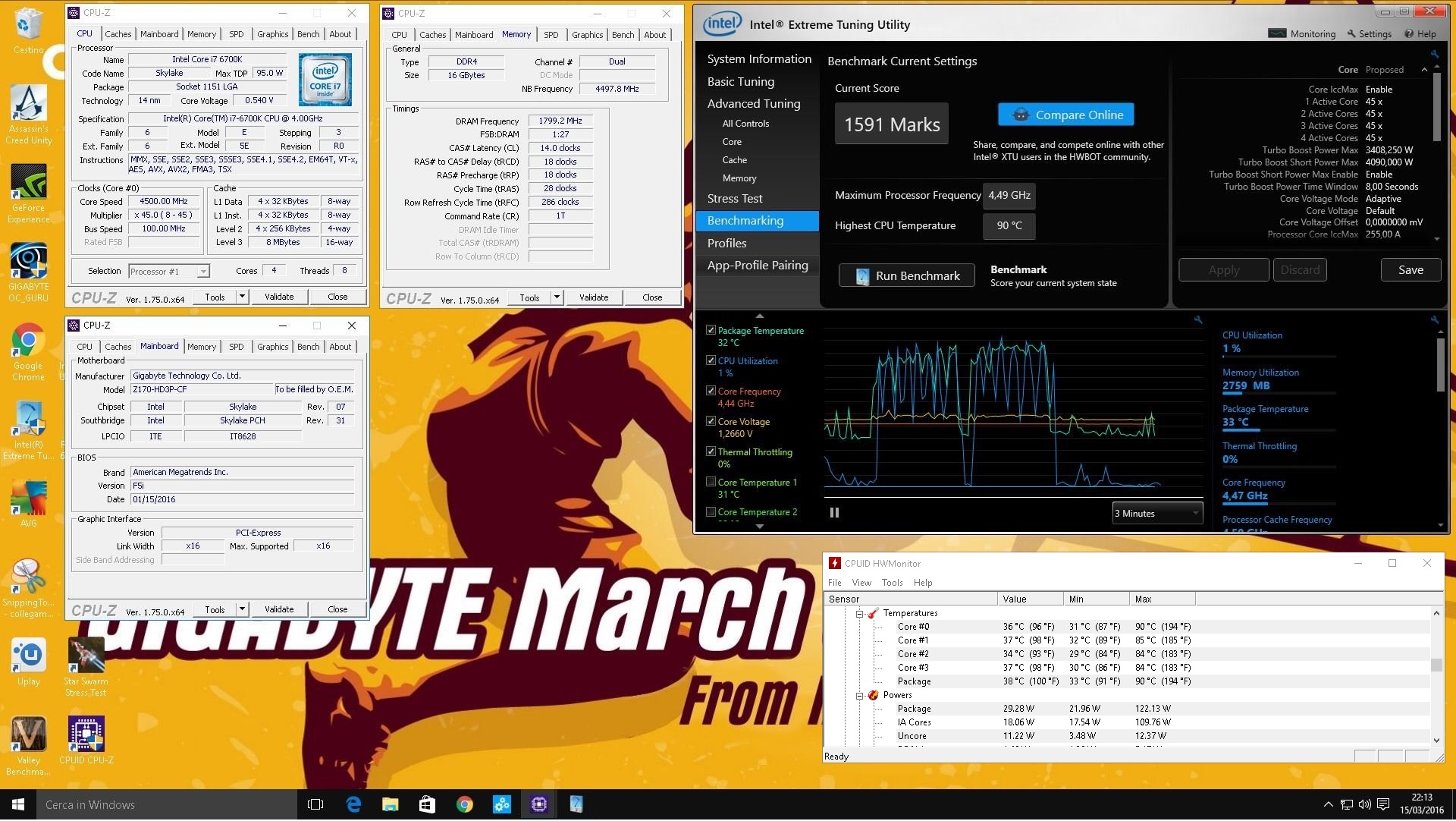Launch Google Chrome from the desktop
The width and height of the screenshot is (1456, 821).
[28, 351]
